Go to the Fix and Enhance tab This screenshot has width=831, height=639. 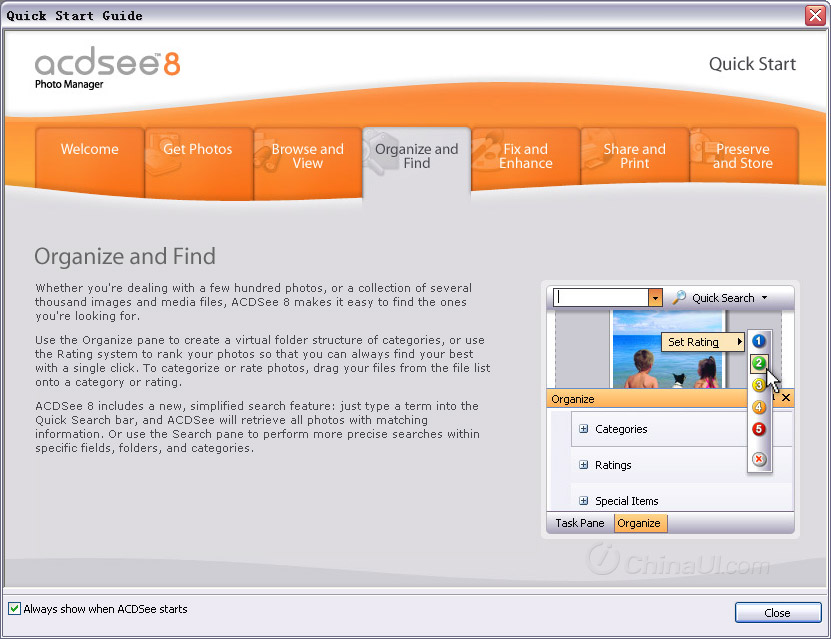[525, 157]
